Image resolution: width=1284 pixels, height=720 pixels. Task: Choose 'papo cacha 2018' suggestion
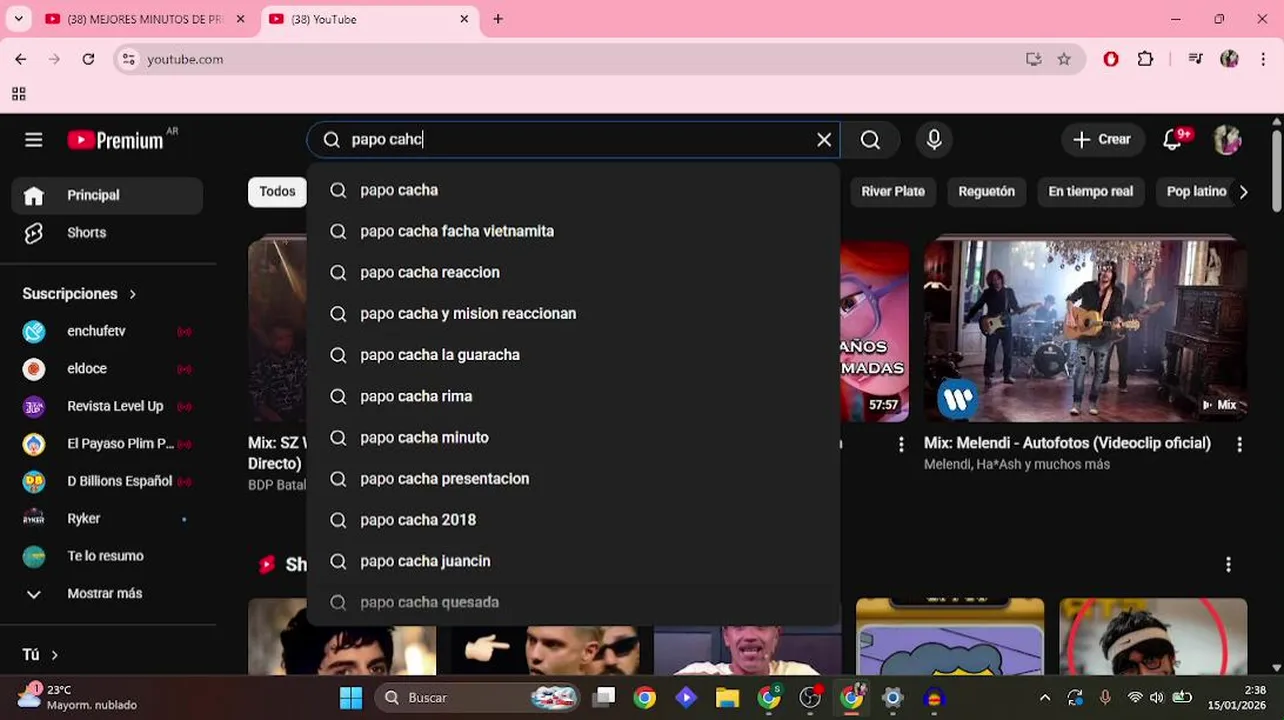tap(573, 520)
